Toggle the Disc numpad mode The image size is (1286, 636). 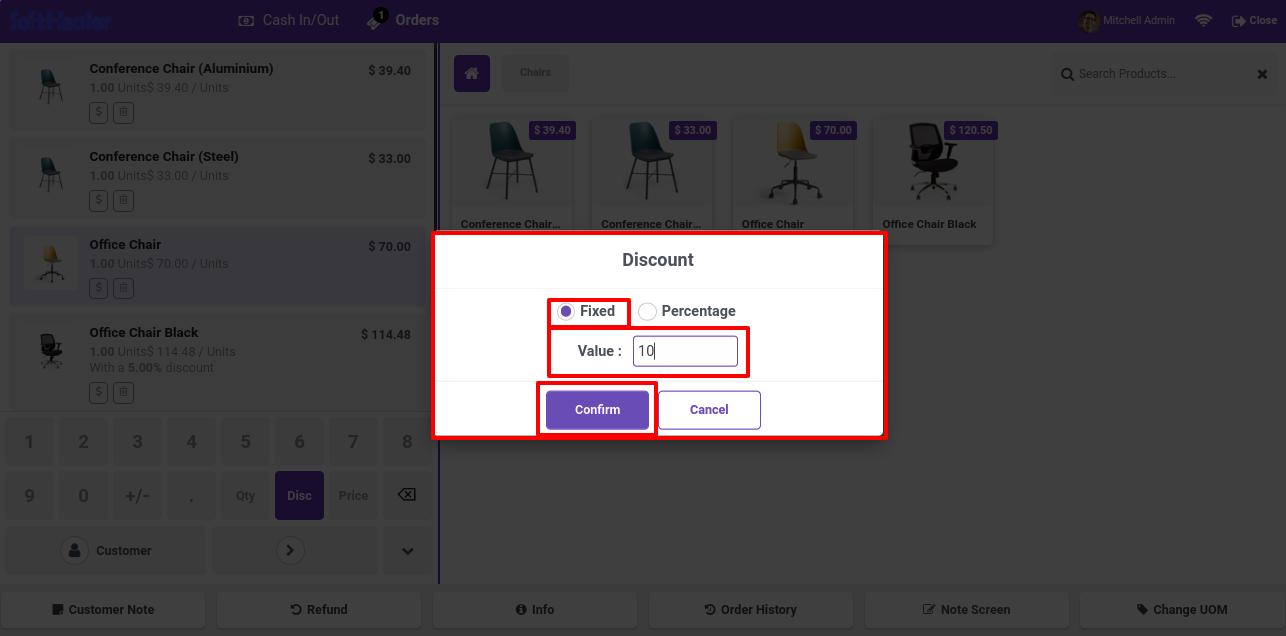coord(299,495)
